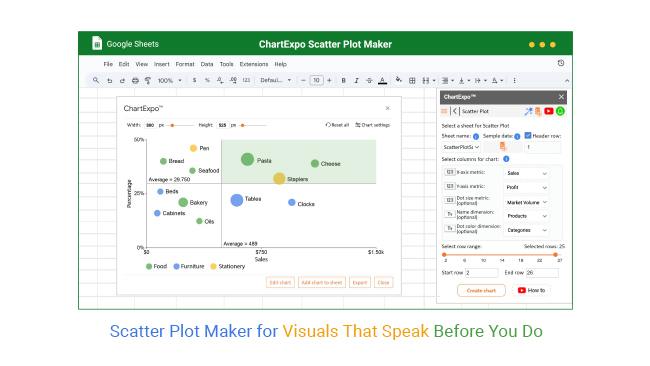Open the Format menu

(185, 64)
